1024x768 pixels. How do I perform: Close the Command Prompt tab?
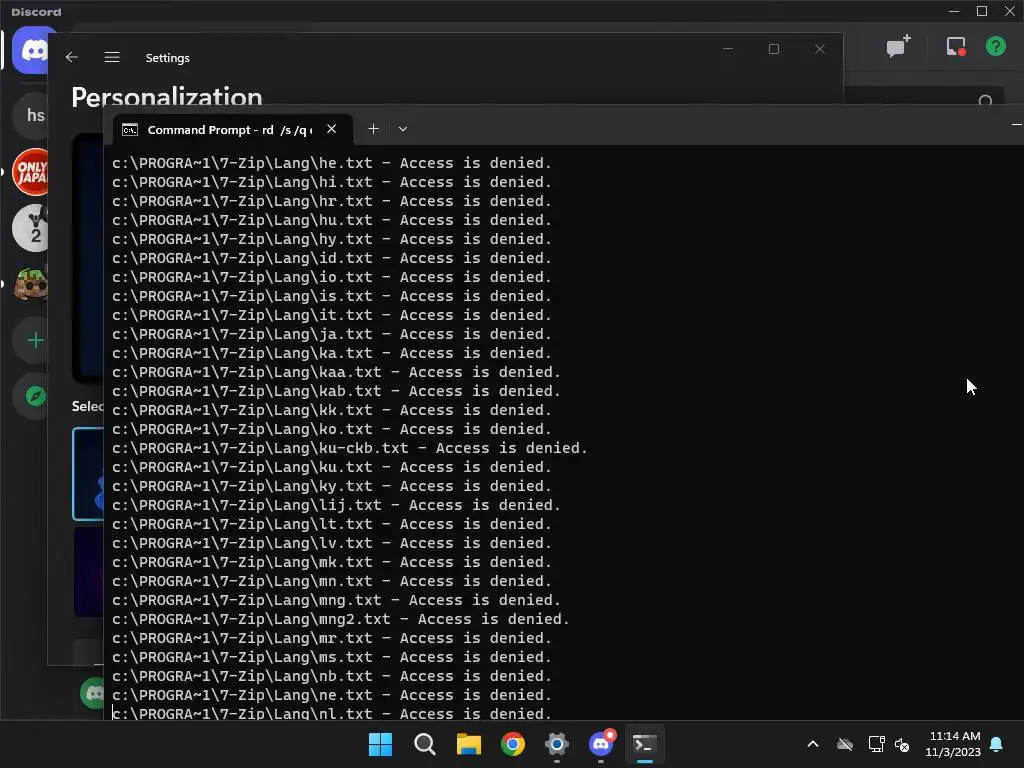(x=331, y=129)
